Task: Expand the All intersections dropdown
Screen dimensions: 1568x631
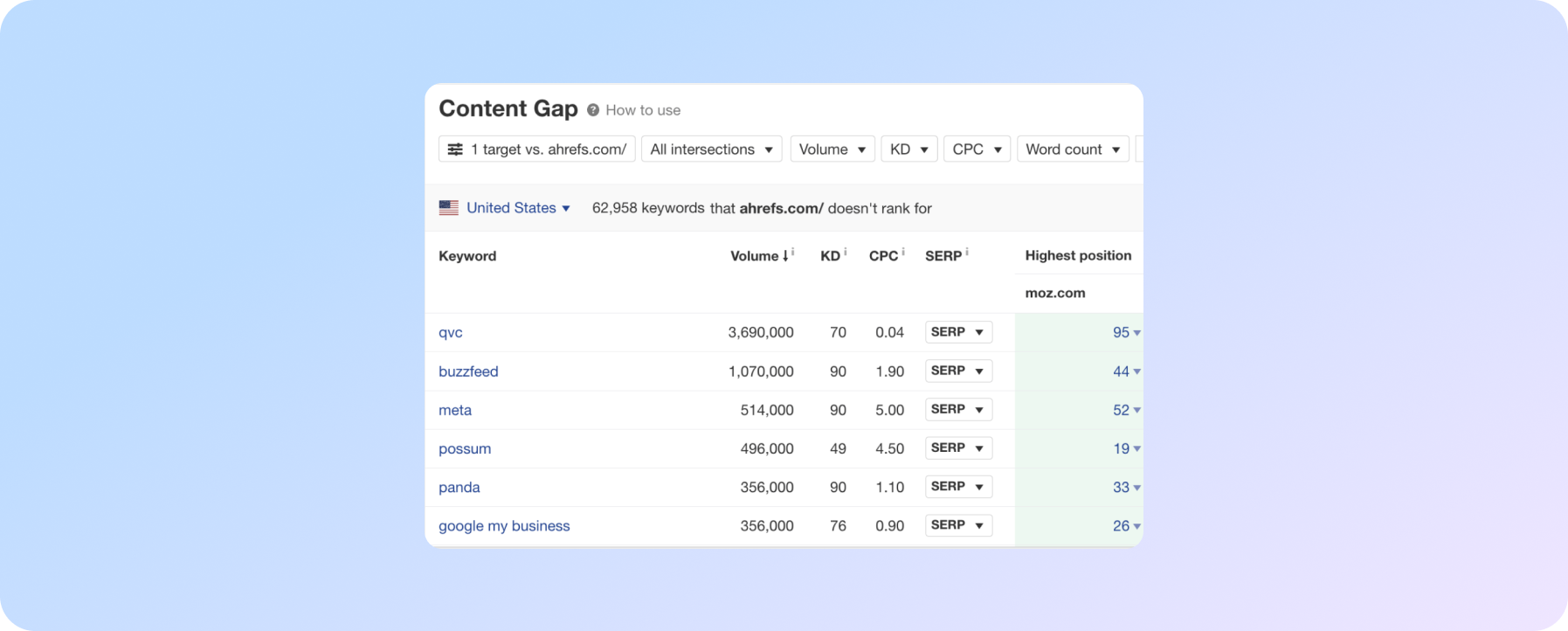Action: click(x=711, y=149)
